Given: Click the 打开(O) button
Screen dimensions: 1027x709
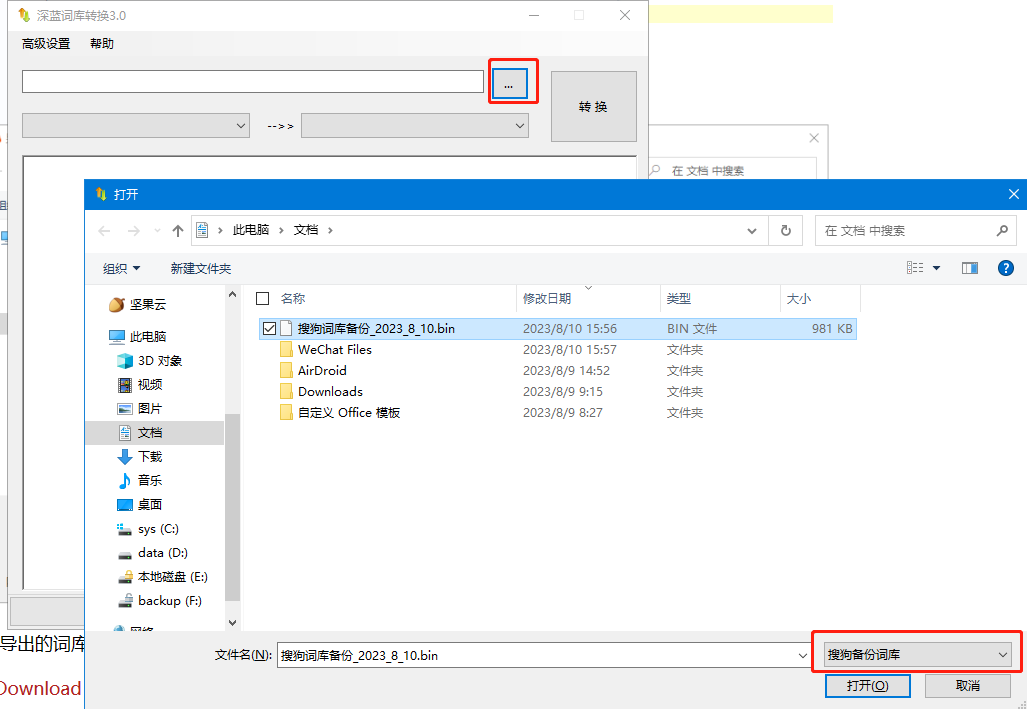Looking at the screenshot, I should (x=867, y=686).
